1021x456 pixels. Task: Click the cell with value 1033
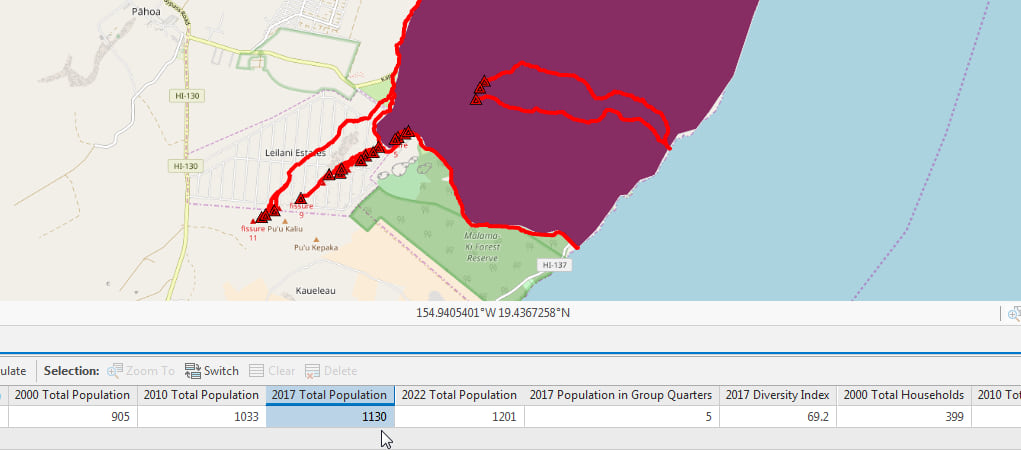(x=201, y=416)
